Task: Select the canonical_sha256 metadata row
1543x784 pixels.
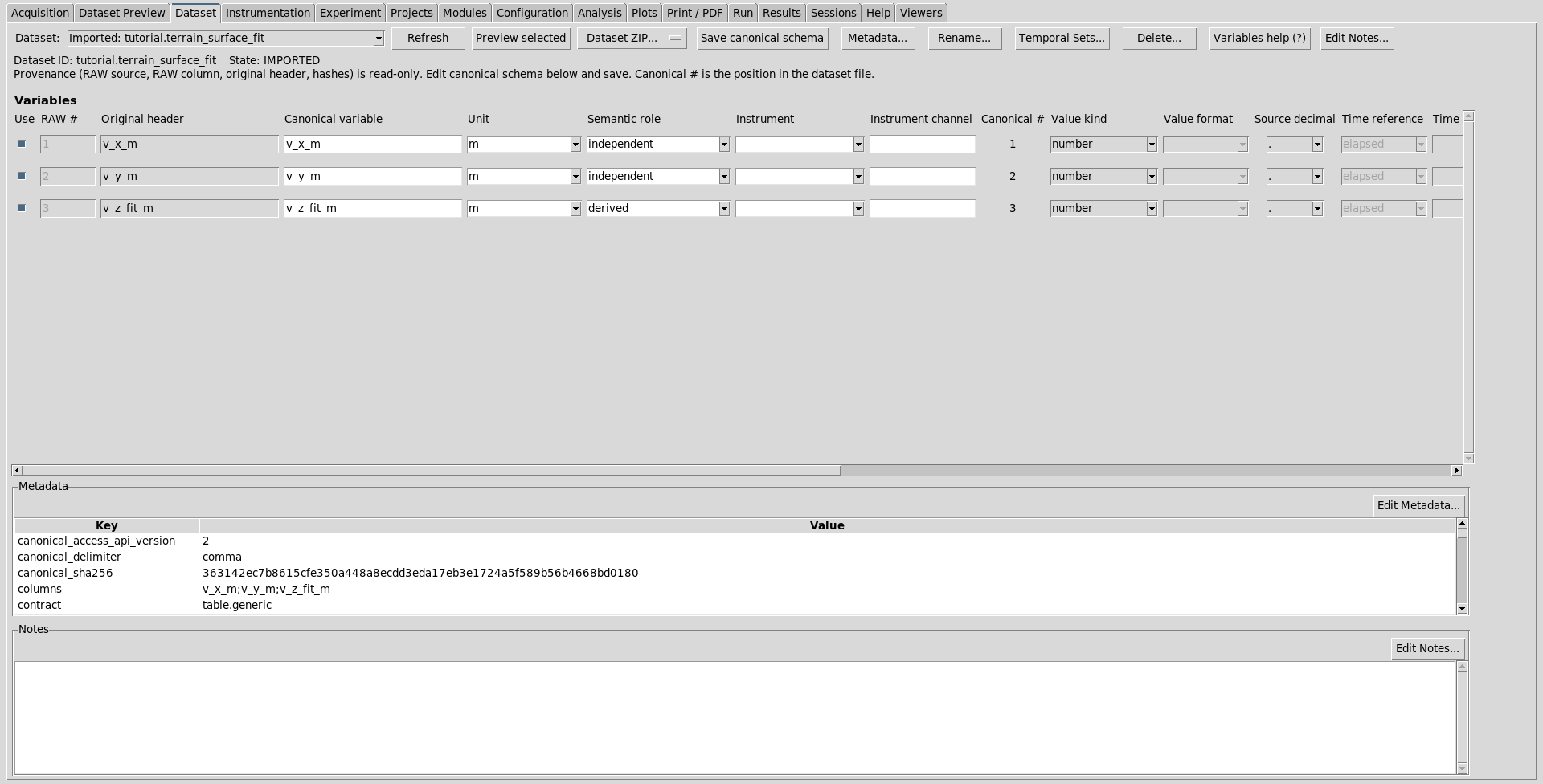Action: pyautogui.click(x=735, y=573)
